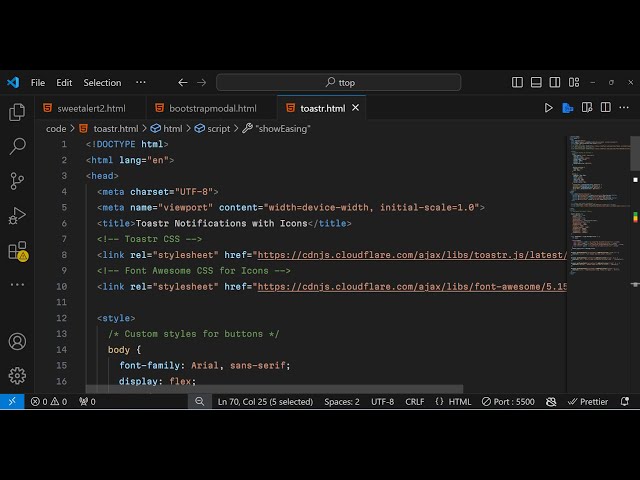The height and width of the screenshot is (480, 640).
Task: Open the Search view icon
Action: point(17,147)
